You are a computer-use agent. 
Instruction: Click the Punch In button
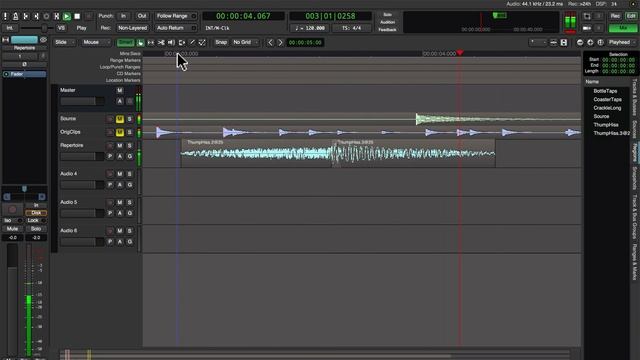click(x=123, y=16)
